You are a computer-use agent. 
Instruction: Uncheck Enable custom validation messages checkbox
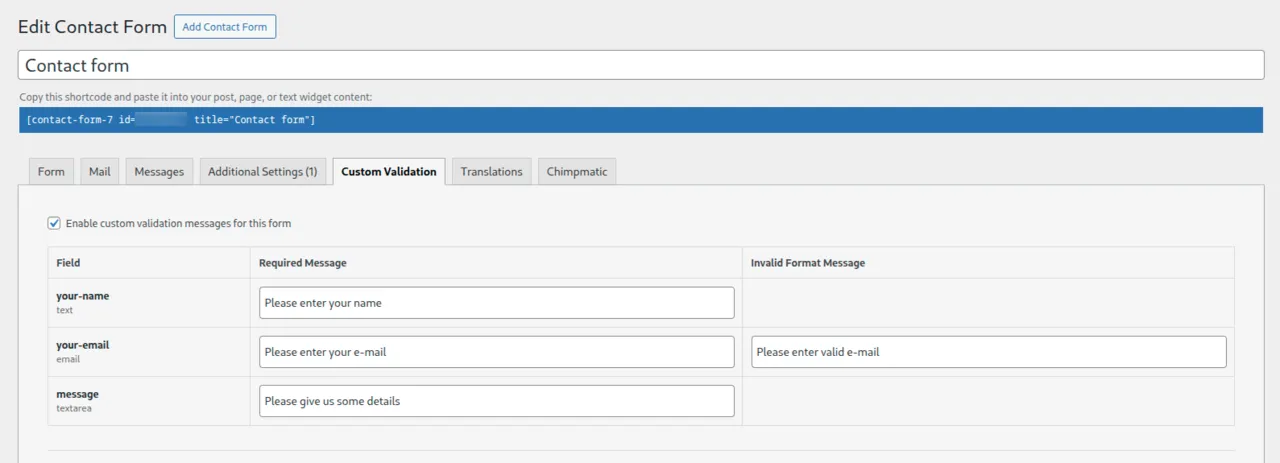point(54,223)
